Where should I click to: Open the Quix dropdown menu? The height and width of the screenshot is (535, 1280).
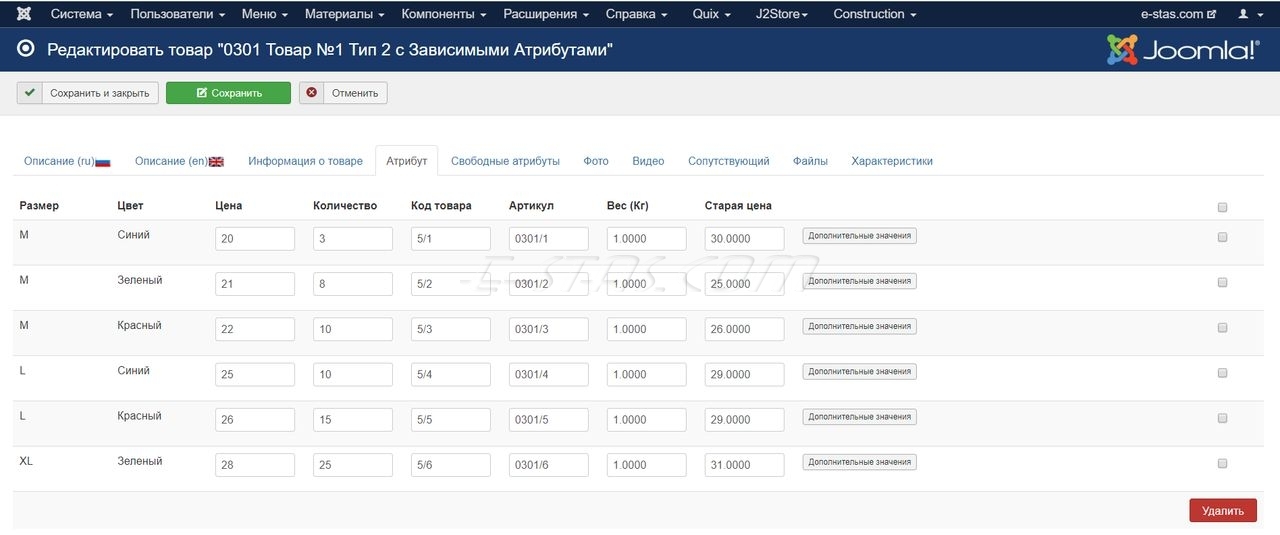coord(711,14)
